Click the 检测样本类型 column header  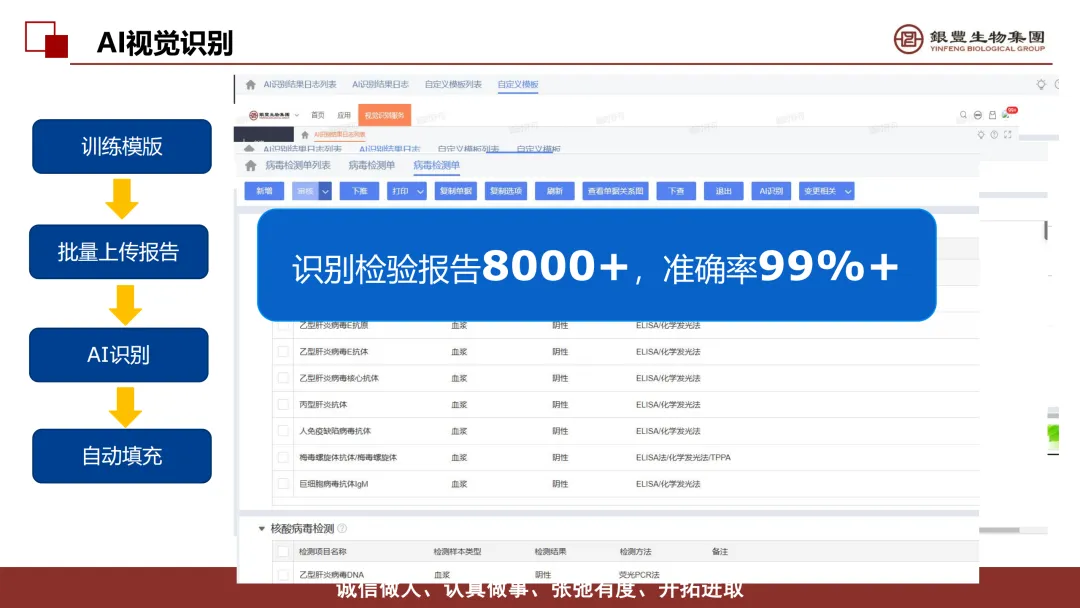[x=457, y=552]
